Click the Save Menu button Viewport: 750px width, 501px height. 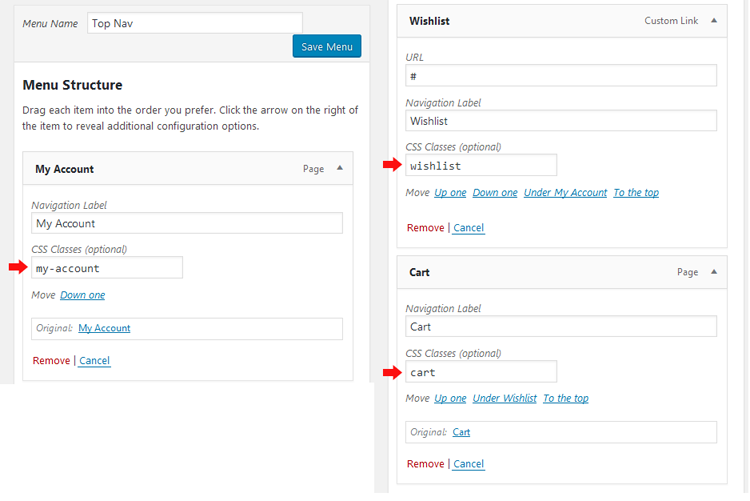tap(327, 47)
